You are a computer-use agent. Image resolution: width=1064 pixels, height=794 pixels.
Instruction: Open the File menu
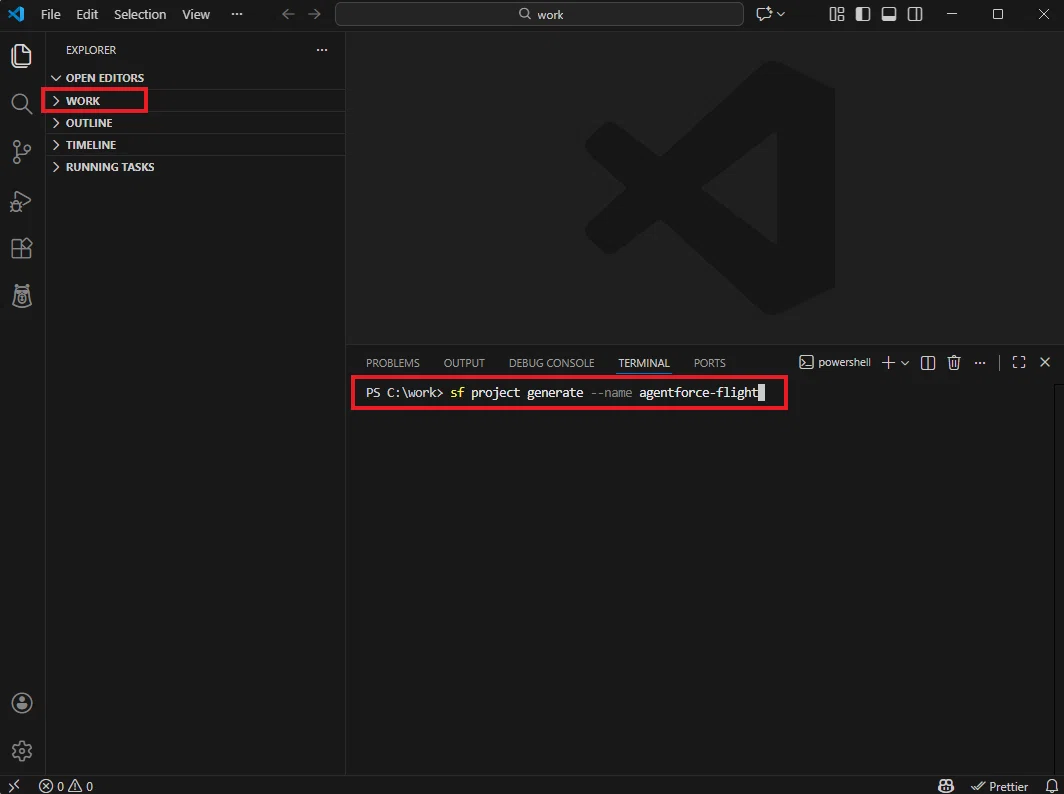point(50,14)
